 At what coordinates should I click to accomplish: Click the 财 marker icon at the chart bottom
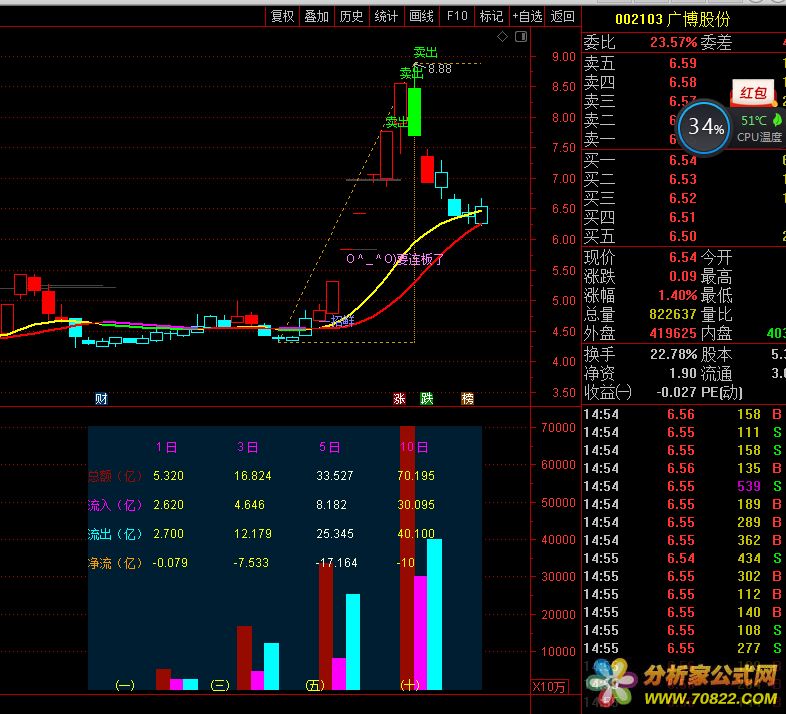101,399
